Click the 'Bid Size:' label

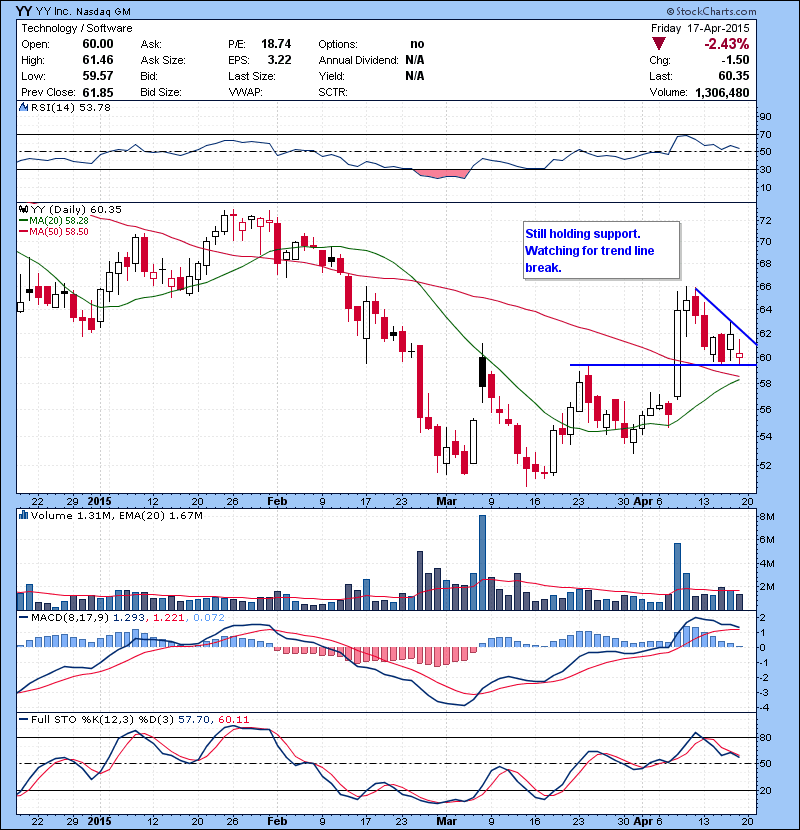(x=161, y=92)
